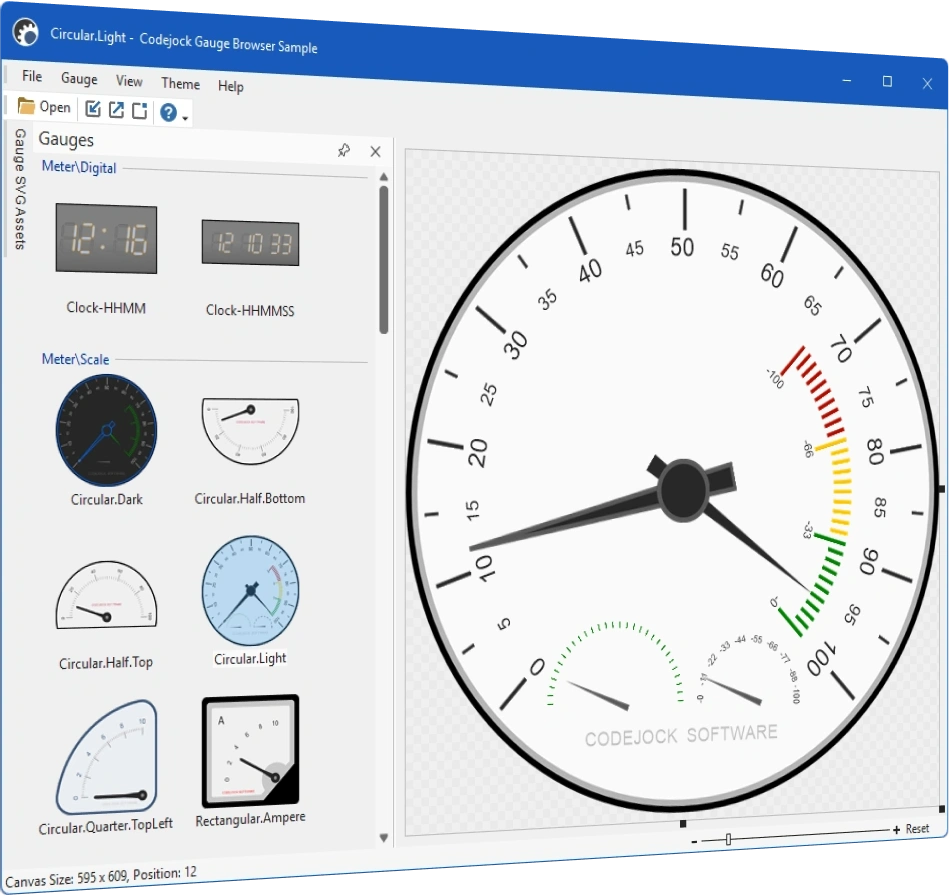Click the blue help question-mark icon
Image resolution: width=949 pixels, height=896 pixels.
coord(168,113)
